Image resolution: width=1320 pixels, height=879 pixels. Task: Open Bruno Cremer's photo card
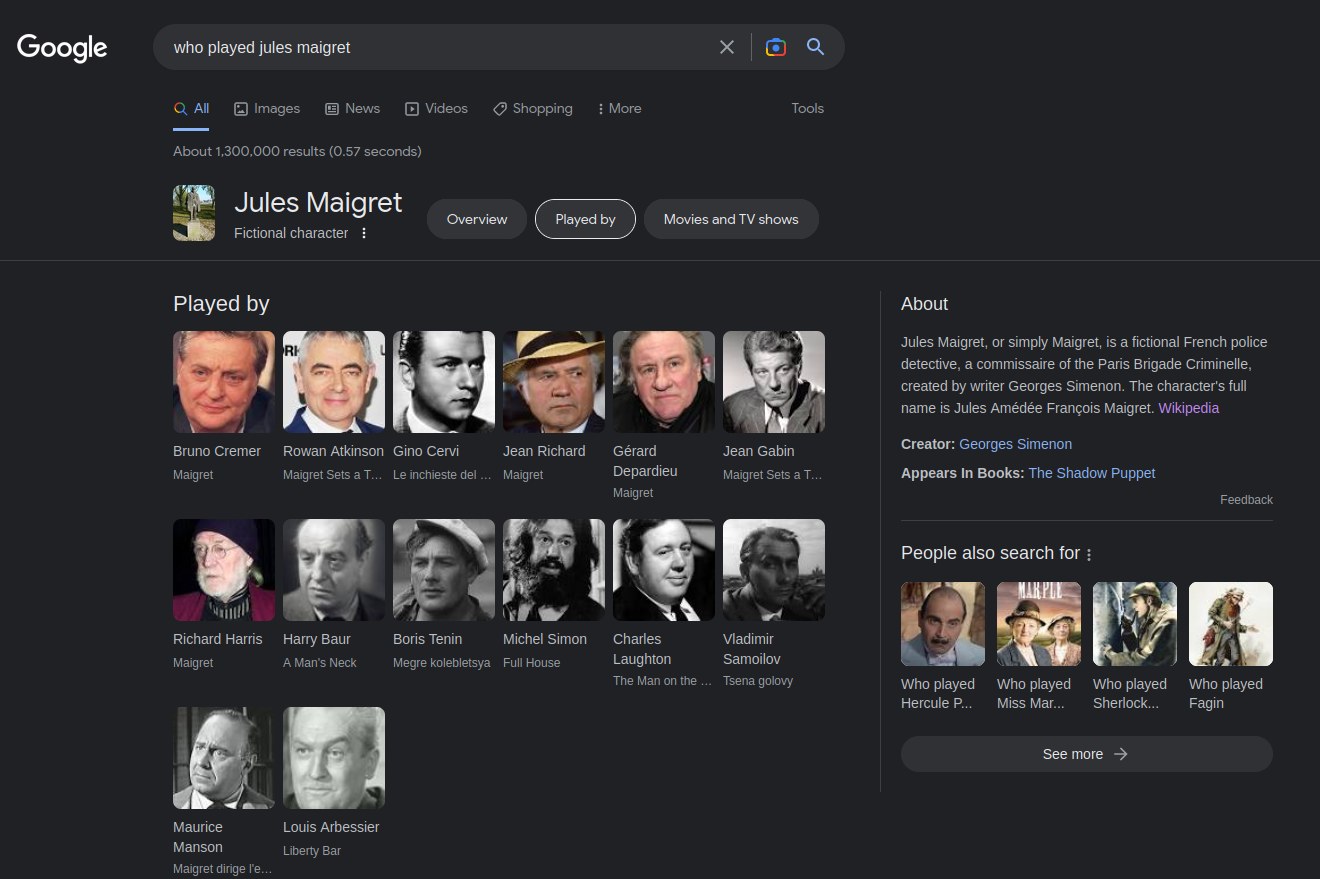[224, 382]
